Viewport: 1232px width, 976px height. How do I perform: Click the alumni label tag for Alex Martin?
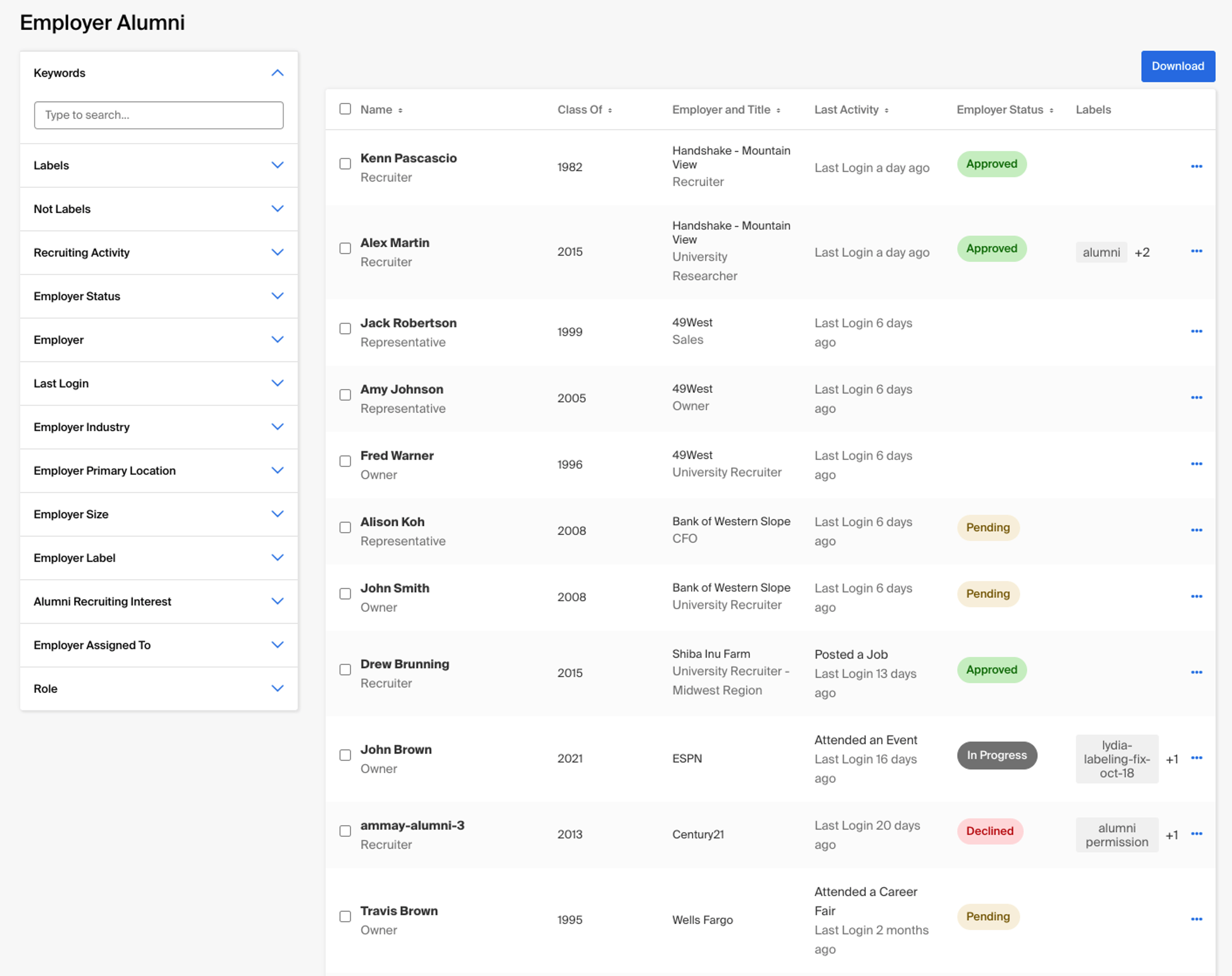click(1100, 252)
